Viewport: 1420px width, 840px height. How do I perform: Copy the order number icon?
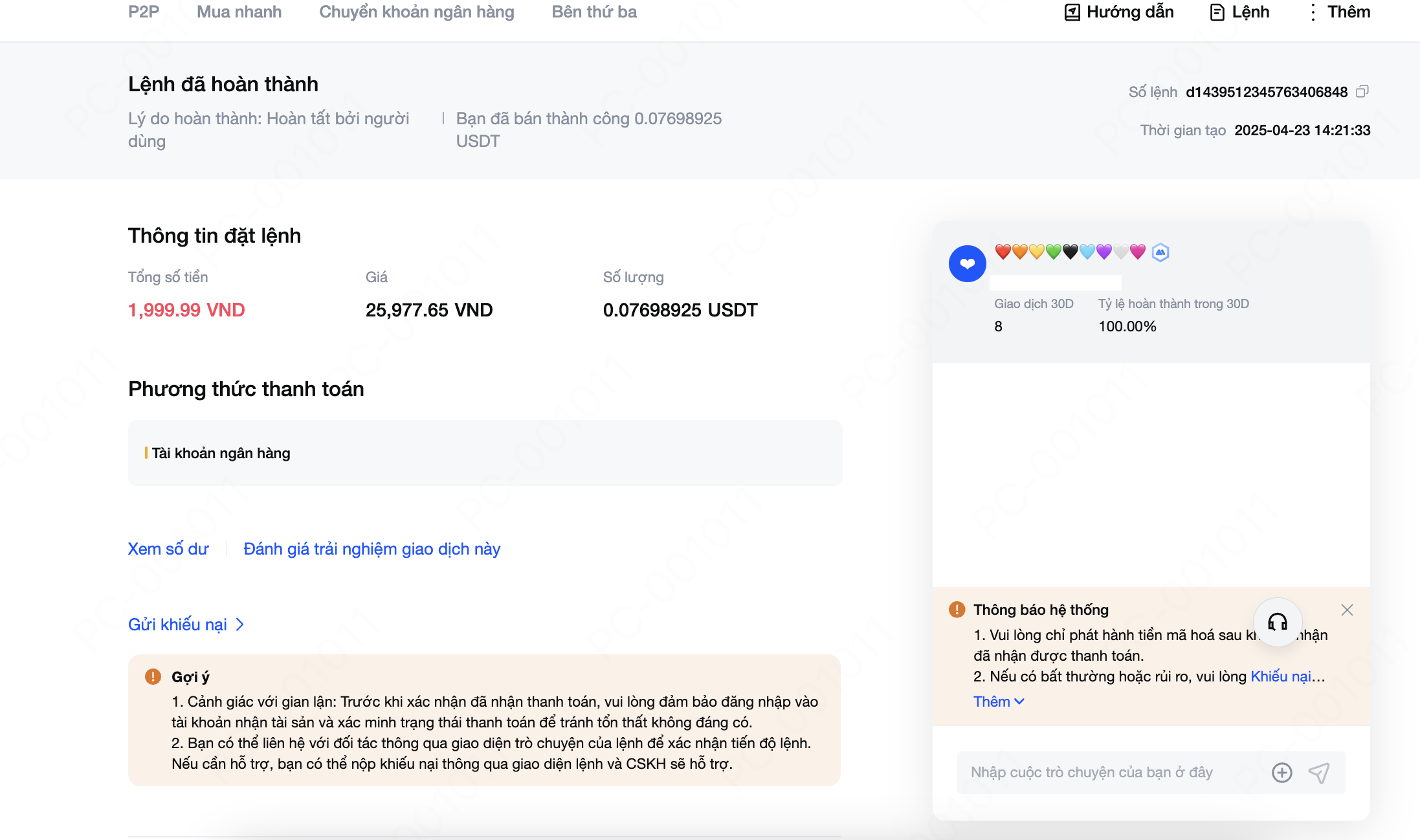[1362, 92]
